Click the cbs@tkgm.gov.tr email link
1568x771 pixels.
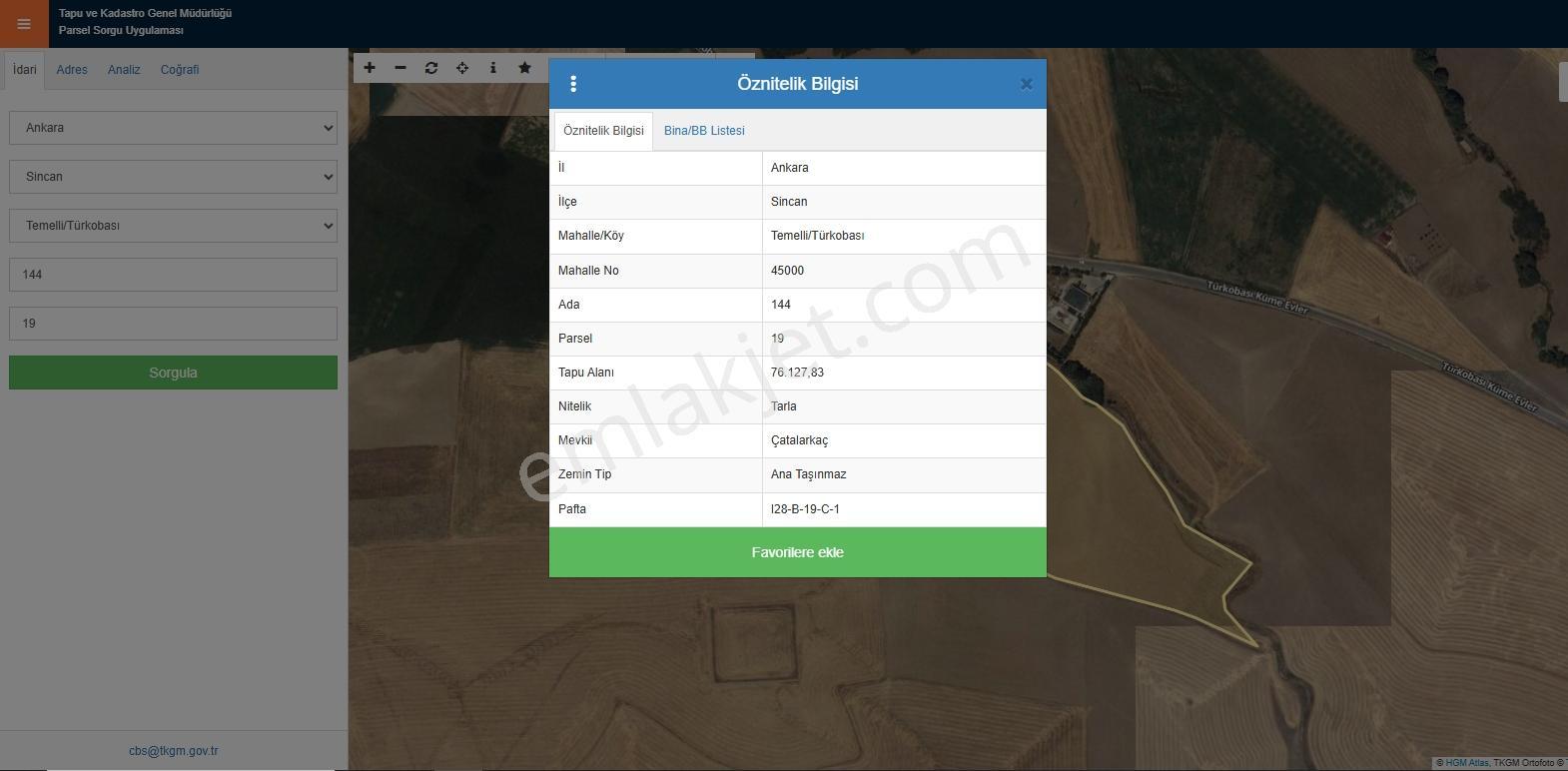(x=174, y=751)
